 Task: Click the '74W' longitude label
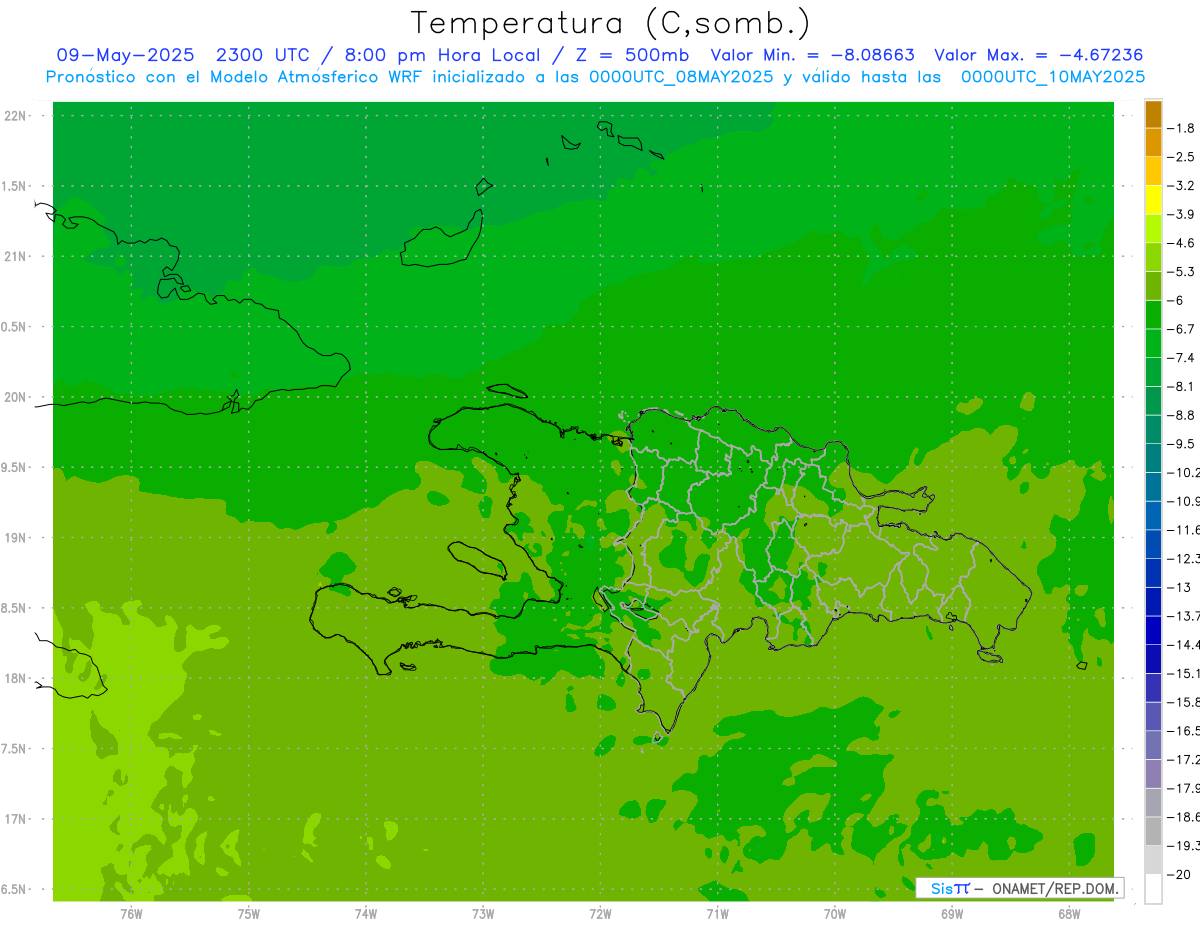(x=366, y=914)
